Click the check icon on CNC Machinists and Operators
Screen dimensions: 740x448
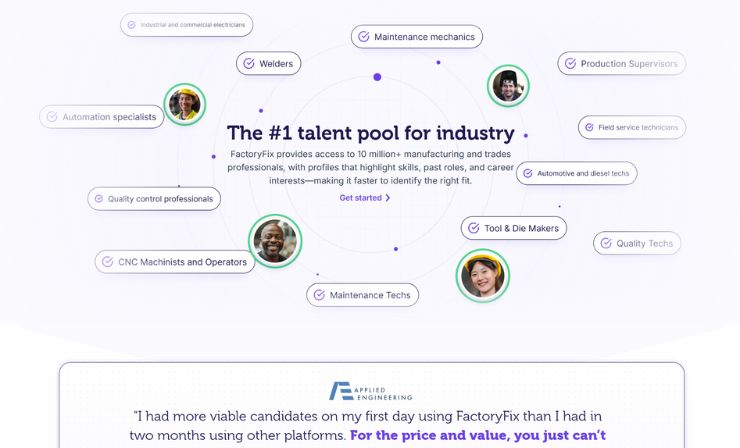click(108, 262)
